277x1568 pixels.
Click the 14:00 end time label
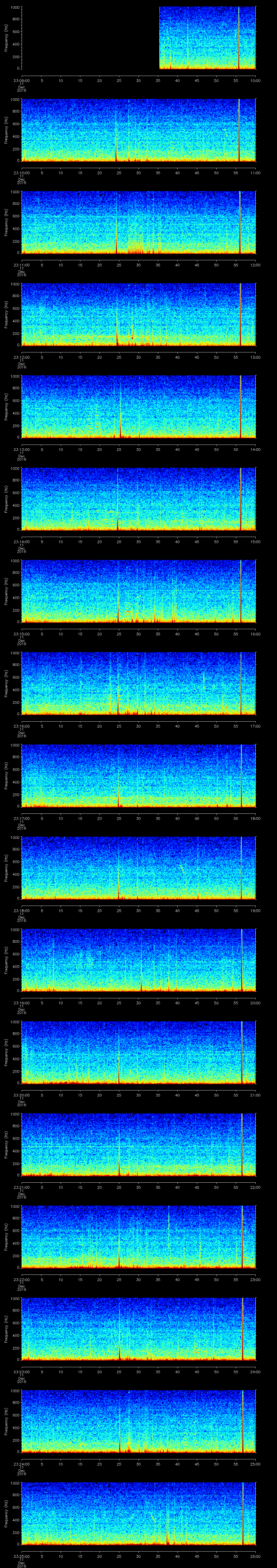coord(256,449)
